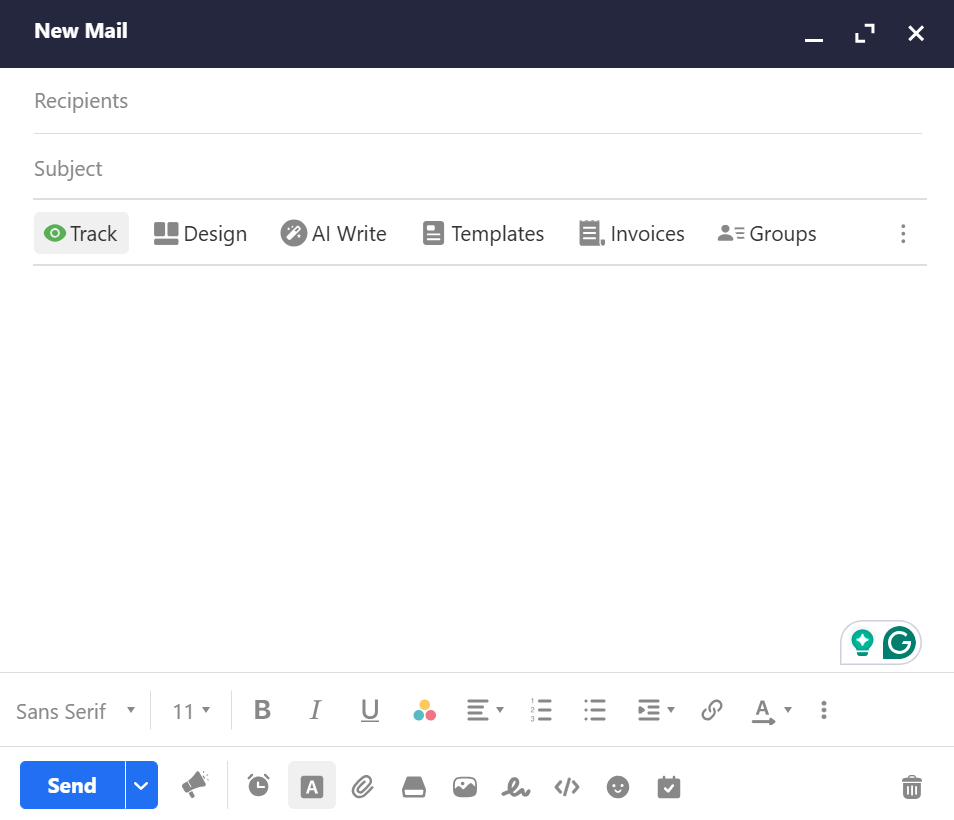The width and height of the screenshot is (954, 820).
Task: Click the calendar checkmark icon
Action: pos(669,787)
